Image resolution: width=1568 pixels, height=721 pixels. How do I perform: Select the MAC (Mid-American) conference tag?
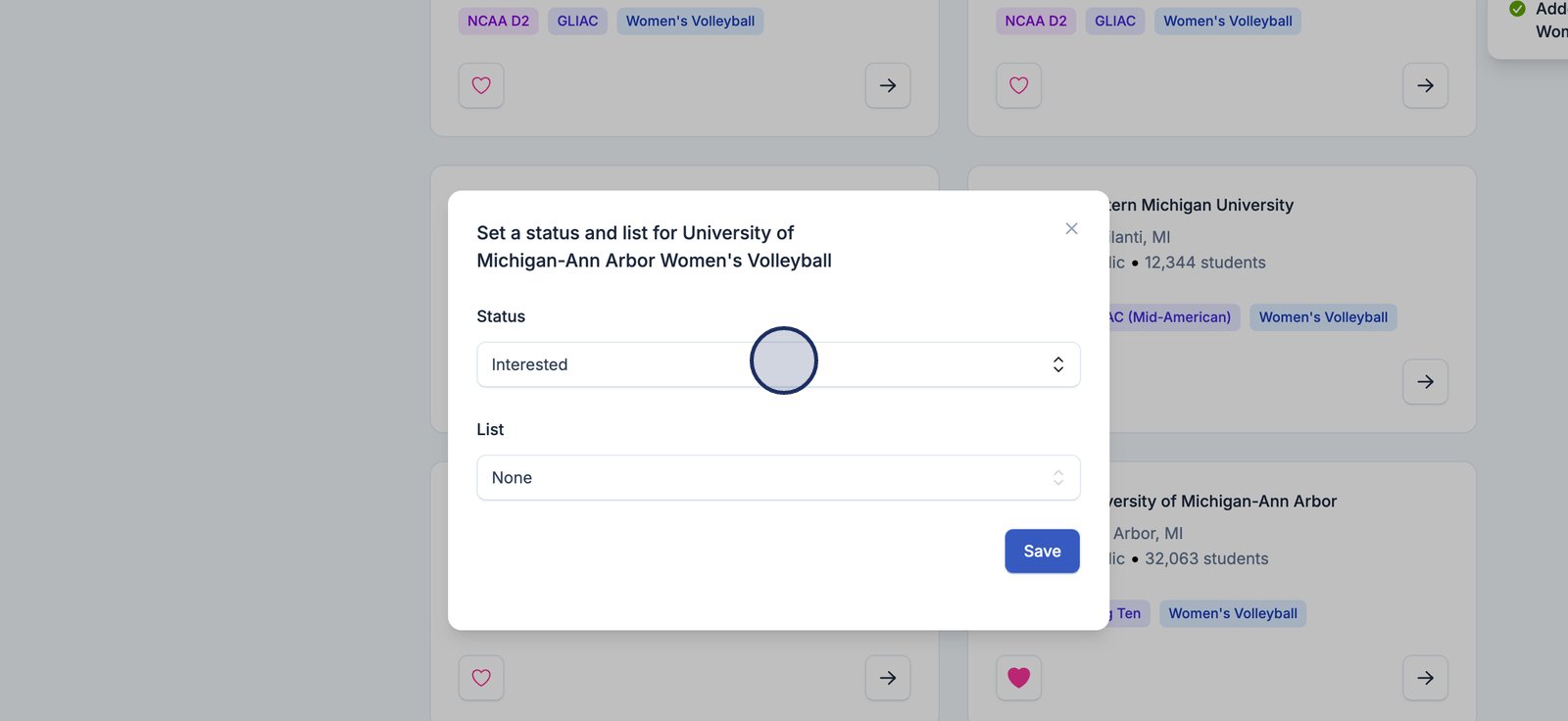click(1172, 317)
